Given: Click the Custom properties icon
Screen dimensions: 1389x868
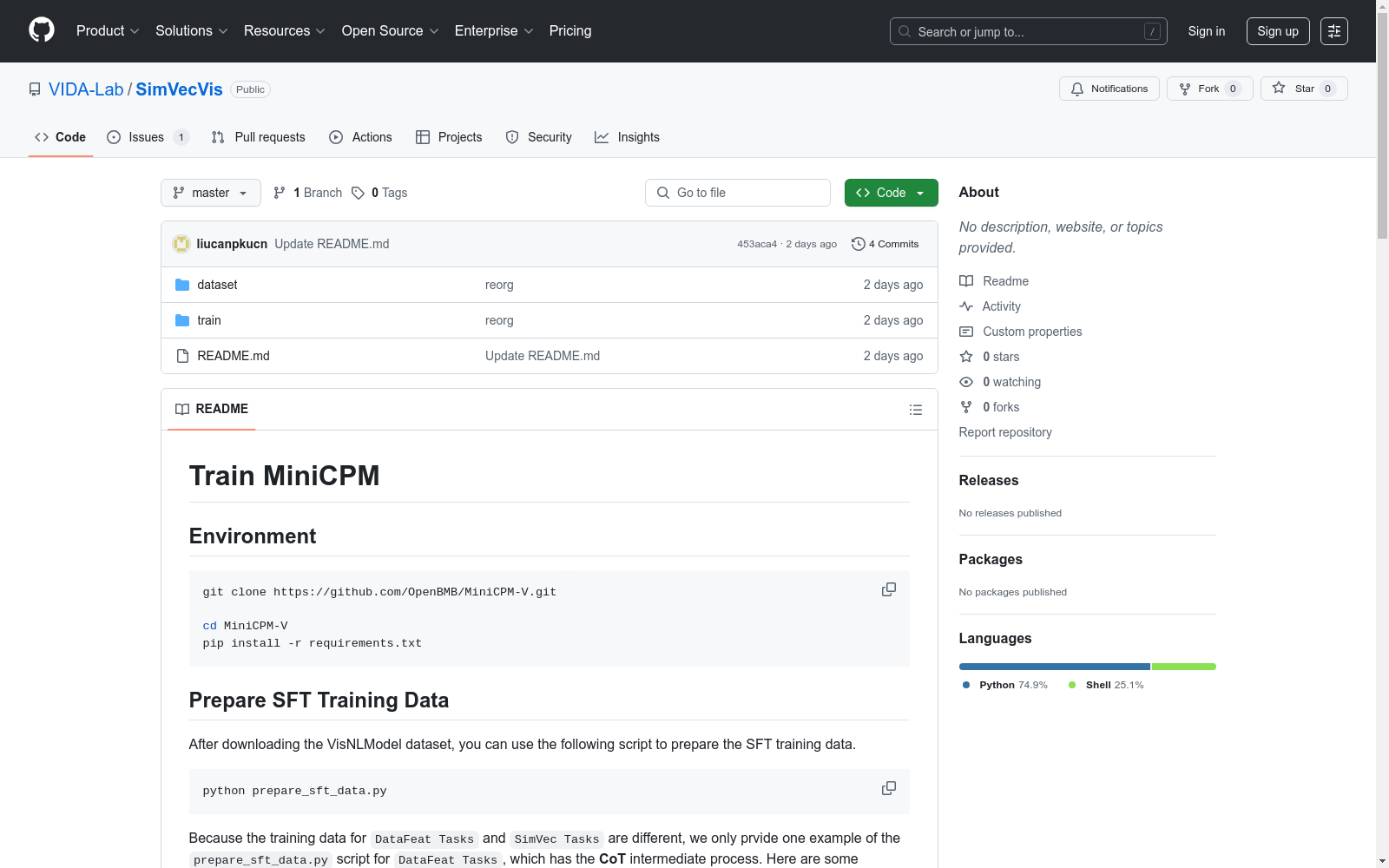Looking at the screenshot, I should (966, 332).
